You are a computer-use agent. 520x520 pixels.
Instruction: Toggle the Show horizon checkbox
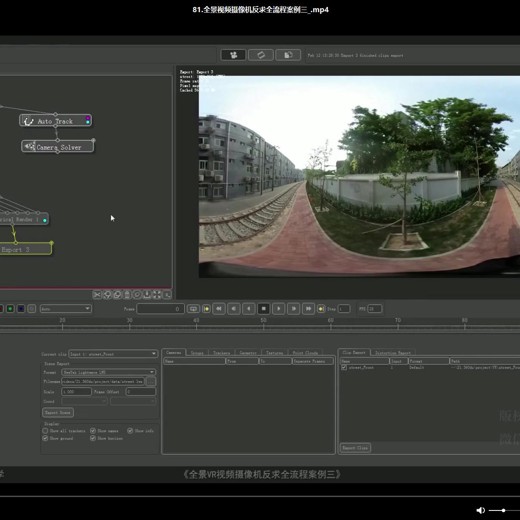pyautogui.click(x=93, y=438)
